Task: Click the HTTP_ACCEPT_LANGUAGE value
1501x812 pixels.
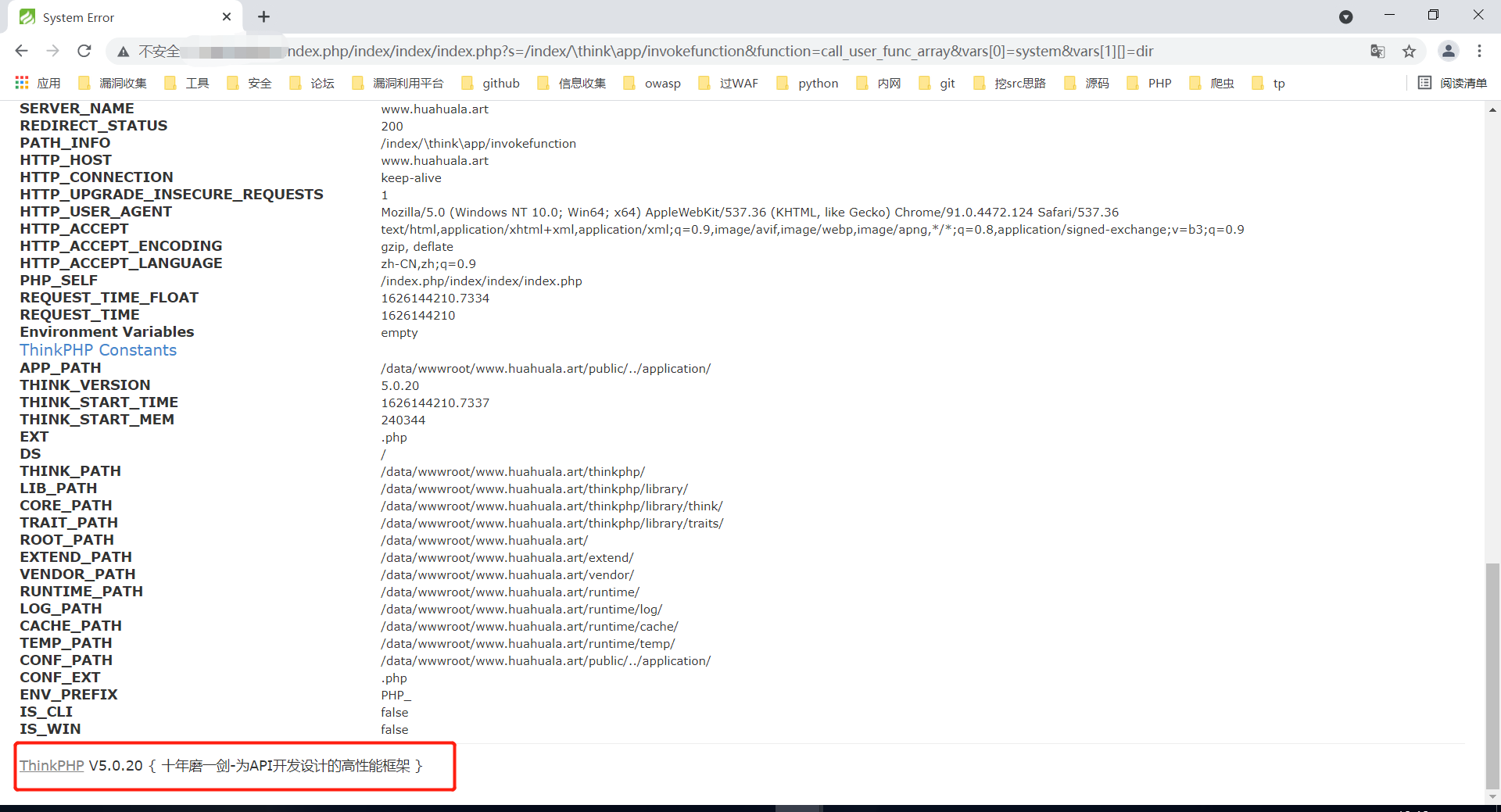Action: point(428,264)
